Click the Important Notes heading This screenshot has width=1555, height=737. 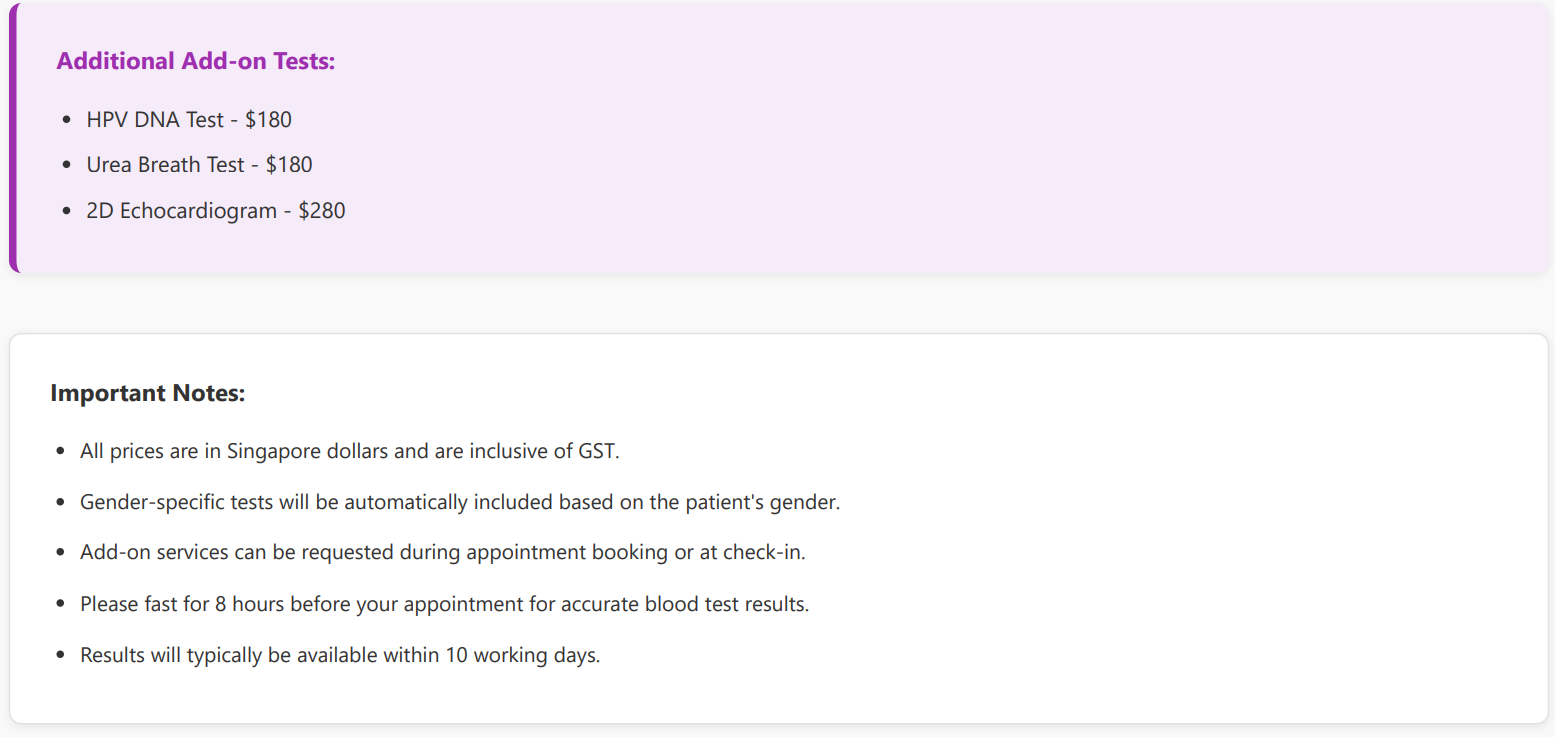click(148, 393)
